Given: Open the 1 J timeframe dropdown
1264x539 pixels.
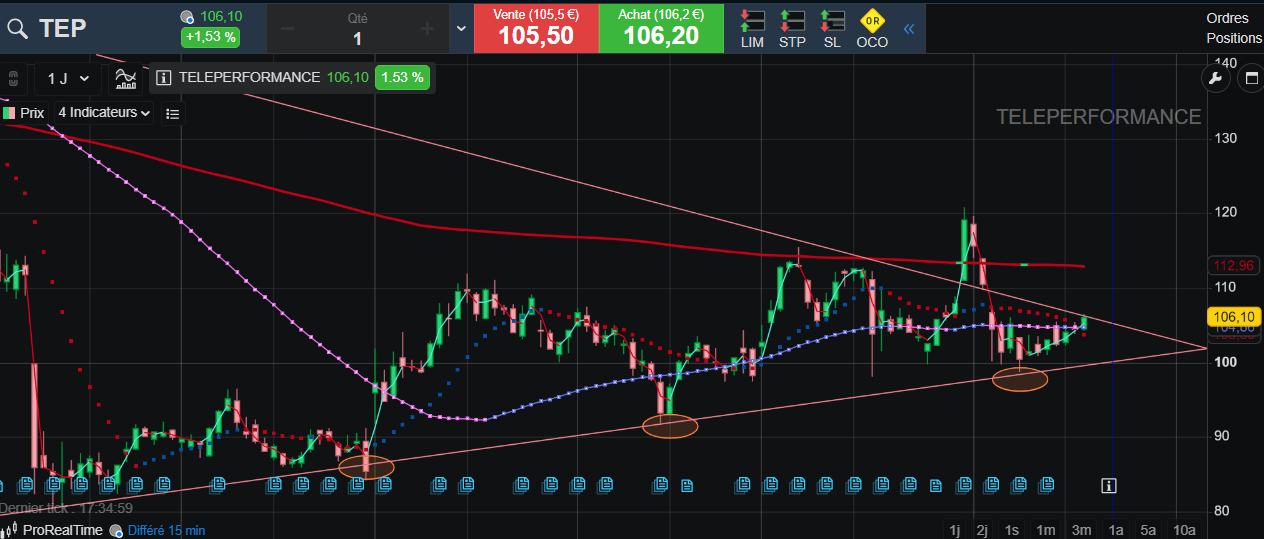Looking at the screenshot, I should tap(68, 77).
